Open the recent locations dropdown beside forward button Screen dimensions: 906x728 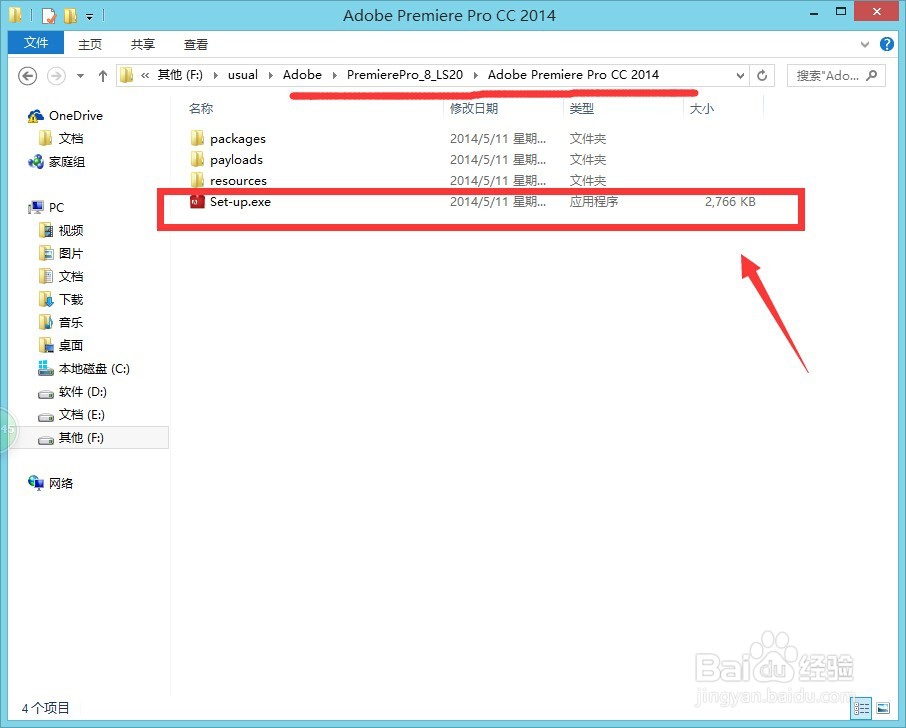[78, 75]
